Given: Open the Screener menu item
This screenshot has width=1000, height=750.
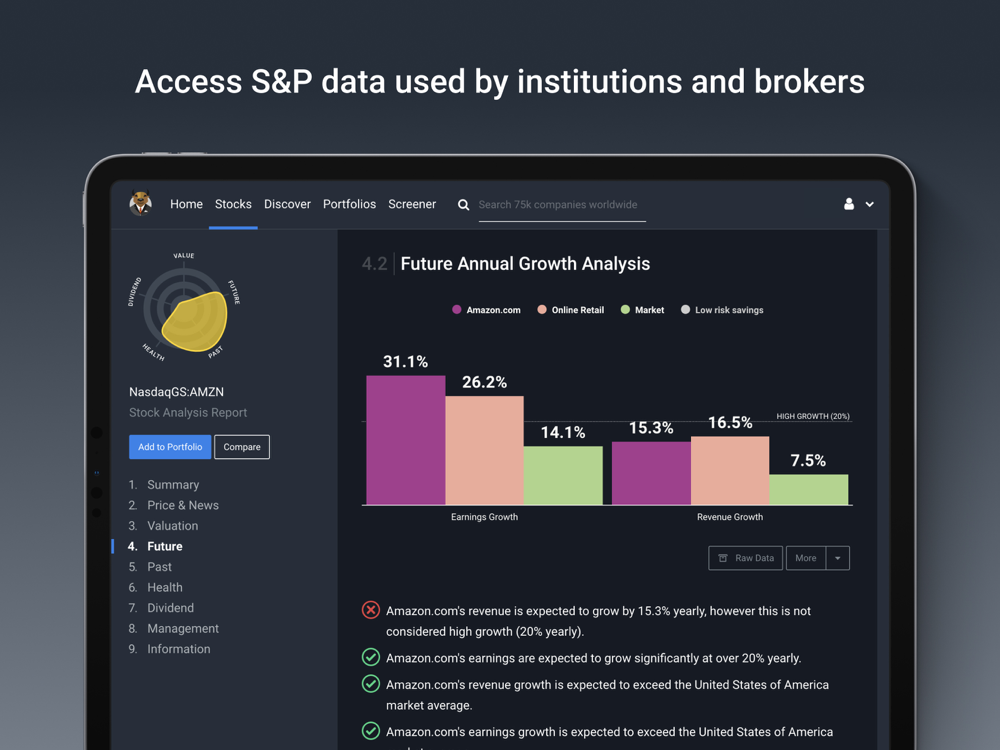Looking at the screenshot, I should (412, 204).
